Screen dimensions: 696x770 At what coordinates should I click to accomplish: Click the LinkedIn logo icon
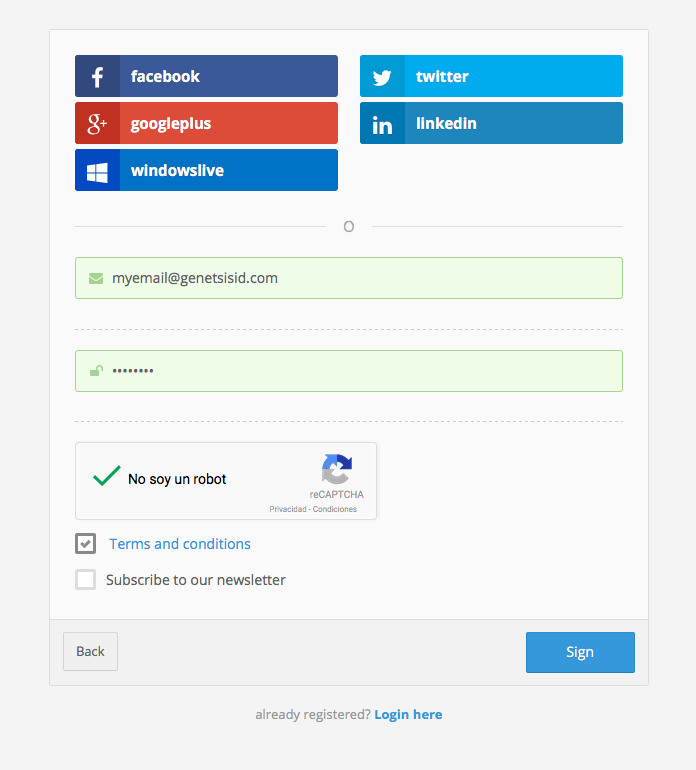click(x=382, y=124)
